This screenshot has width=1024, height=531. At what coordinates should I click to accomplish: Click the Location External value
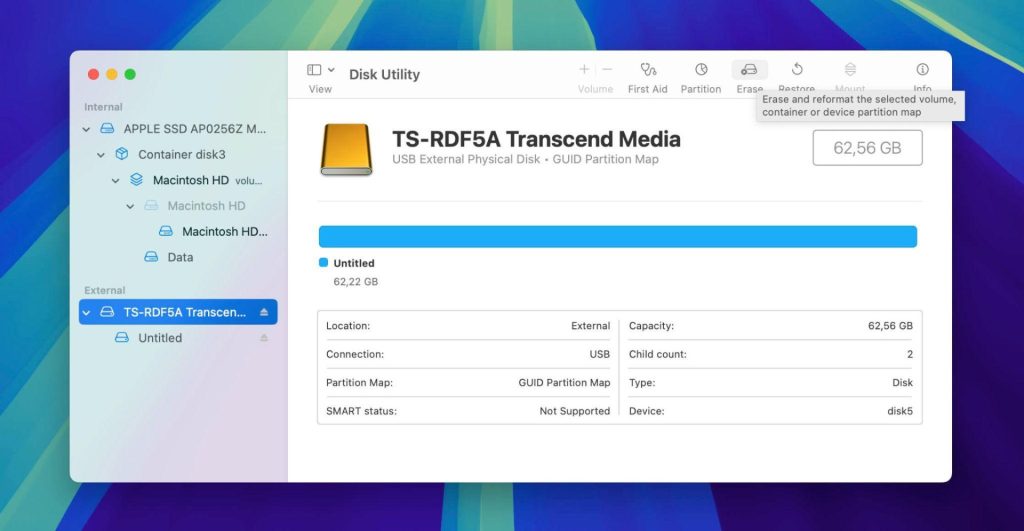click(x=590, y=325)
